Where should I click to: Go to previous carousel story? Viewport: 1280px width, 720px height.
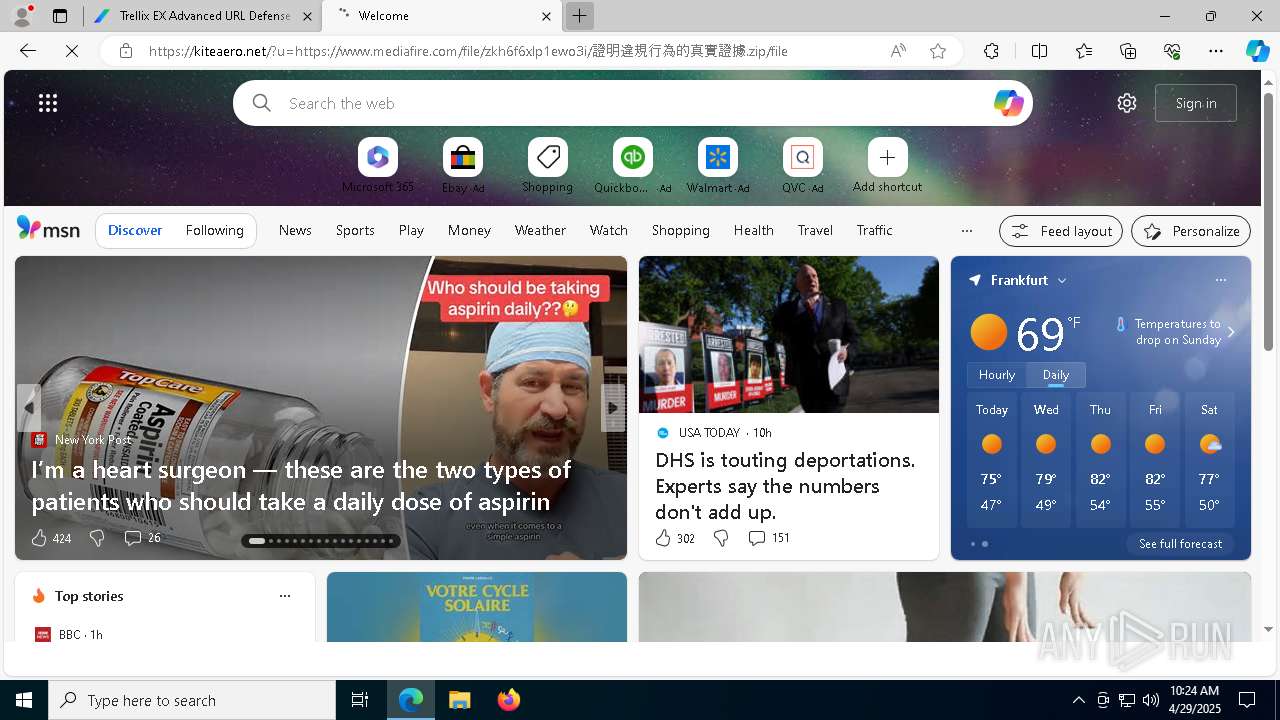pyautogui.click(x=28, y=408)
